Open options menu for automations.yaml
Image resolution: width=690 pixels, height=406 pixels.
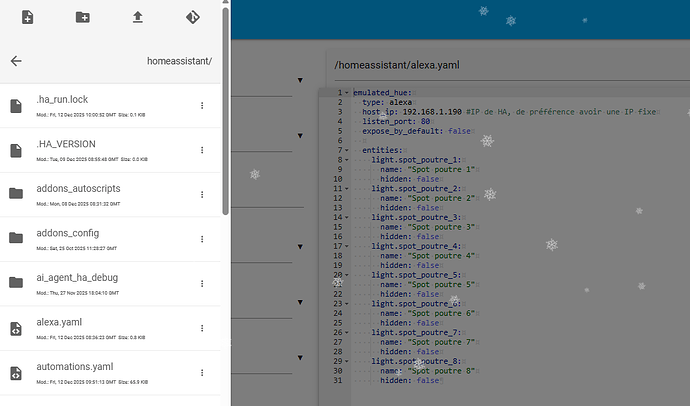(202, 373)
